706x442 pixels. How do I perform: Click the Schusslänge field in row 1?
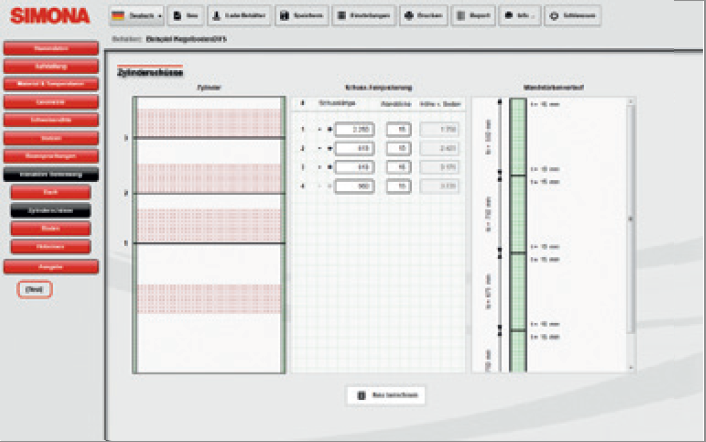tap(354, 129)
